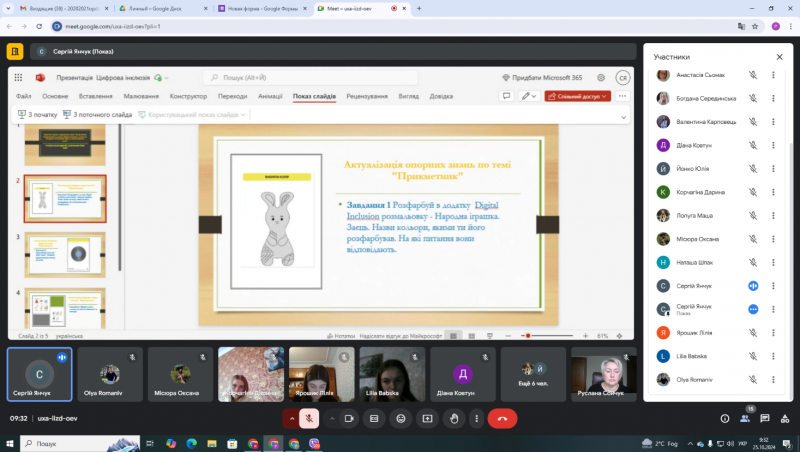The height and width of the screenshot is (452, 800).
Task: Mute Діана Ковтун in participants list
Action: (753, 145)
